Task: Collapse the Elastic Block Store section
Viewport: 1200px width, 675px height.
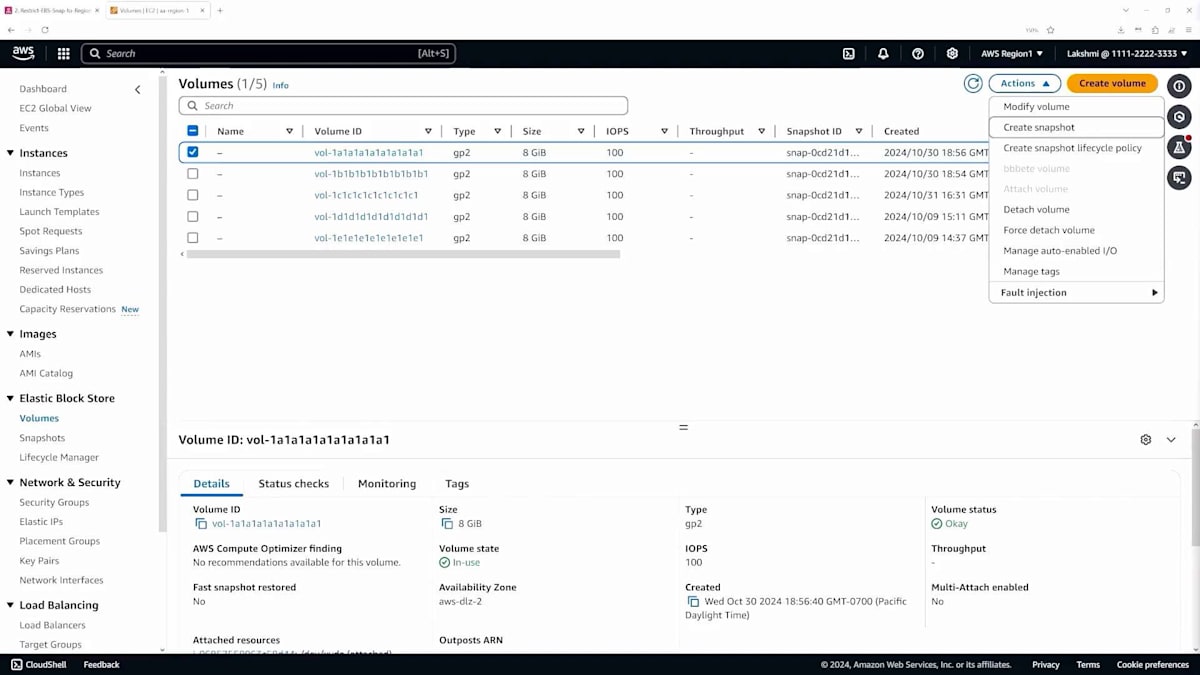Action: (11, 398)
